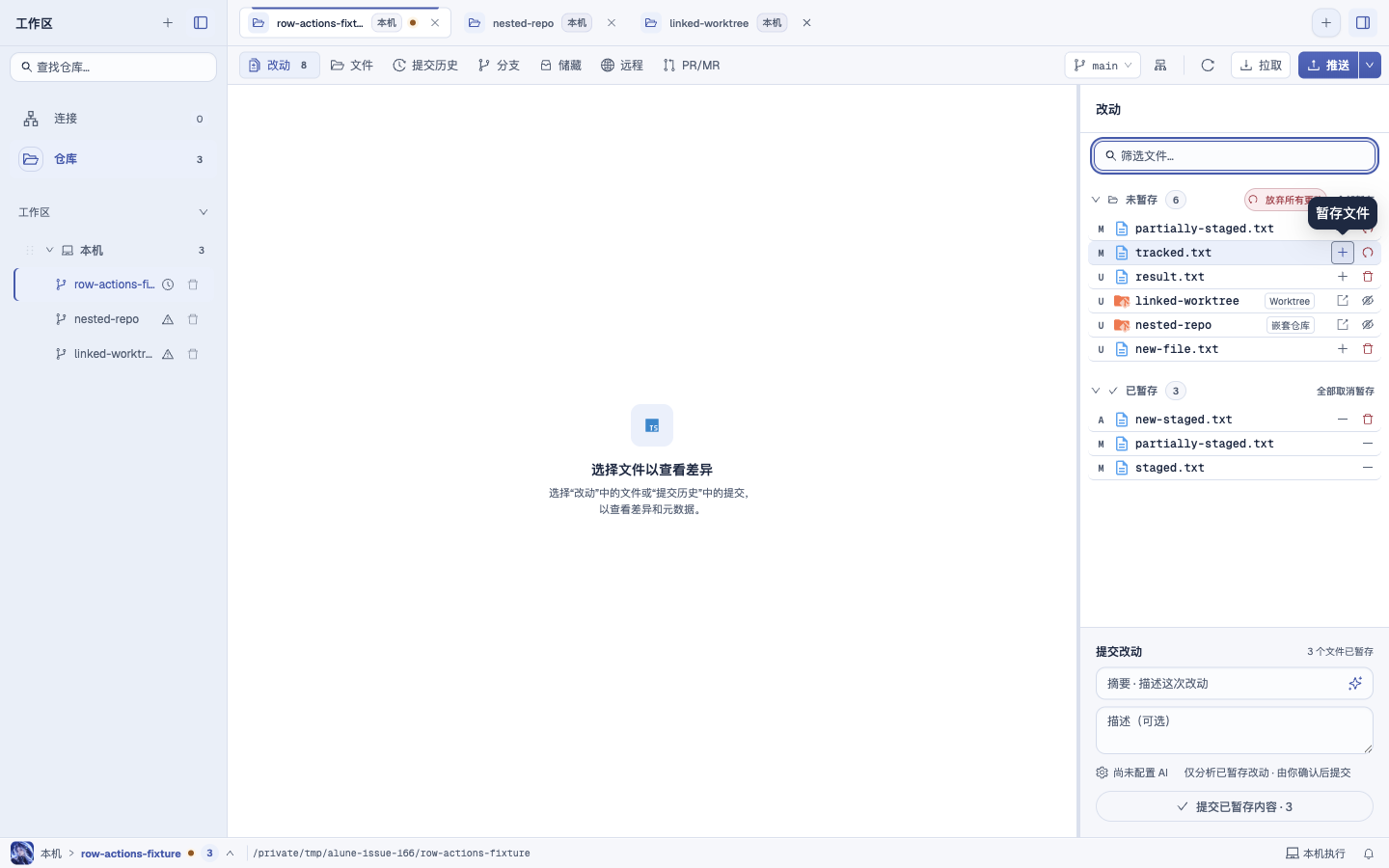Open linked-worktree row's external link icon
Image resolution: width=1389 pixels, height=868 pixels.
click(x=1343, y=301)
